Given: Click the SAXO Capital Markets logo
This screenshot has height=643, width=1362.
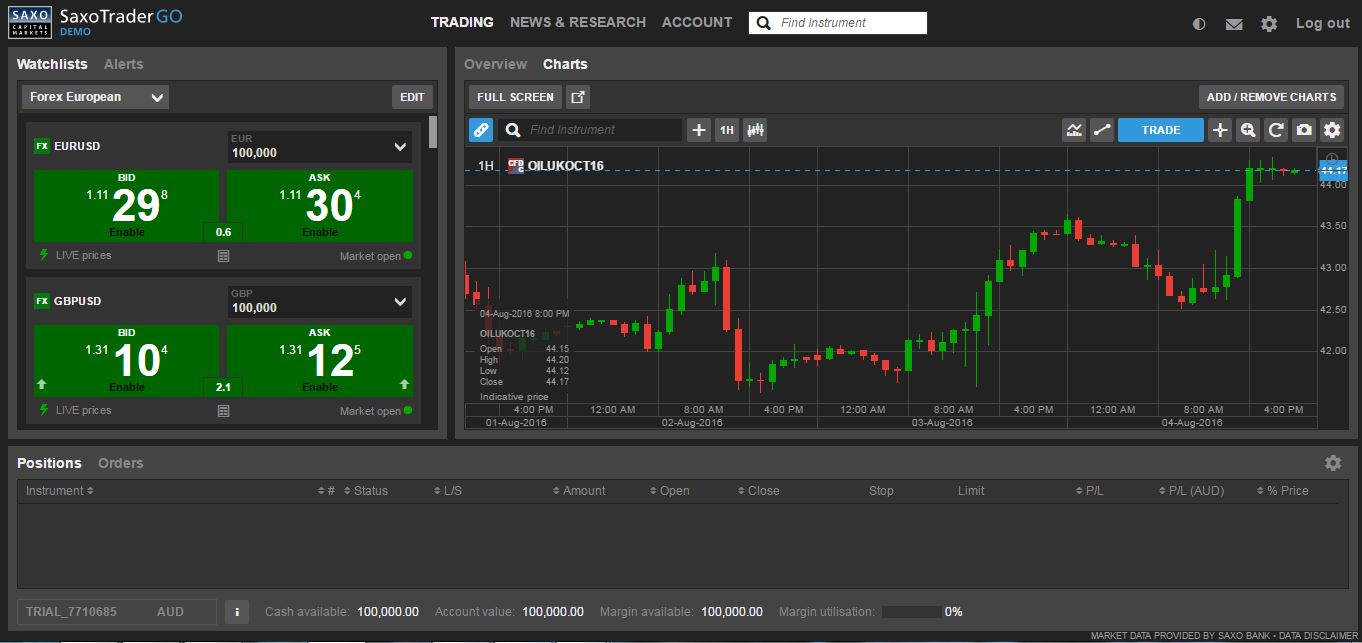Looking at the screenshot, I should pyautogui.click(x=29, y=23).
